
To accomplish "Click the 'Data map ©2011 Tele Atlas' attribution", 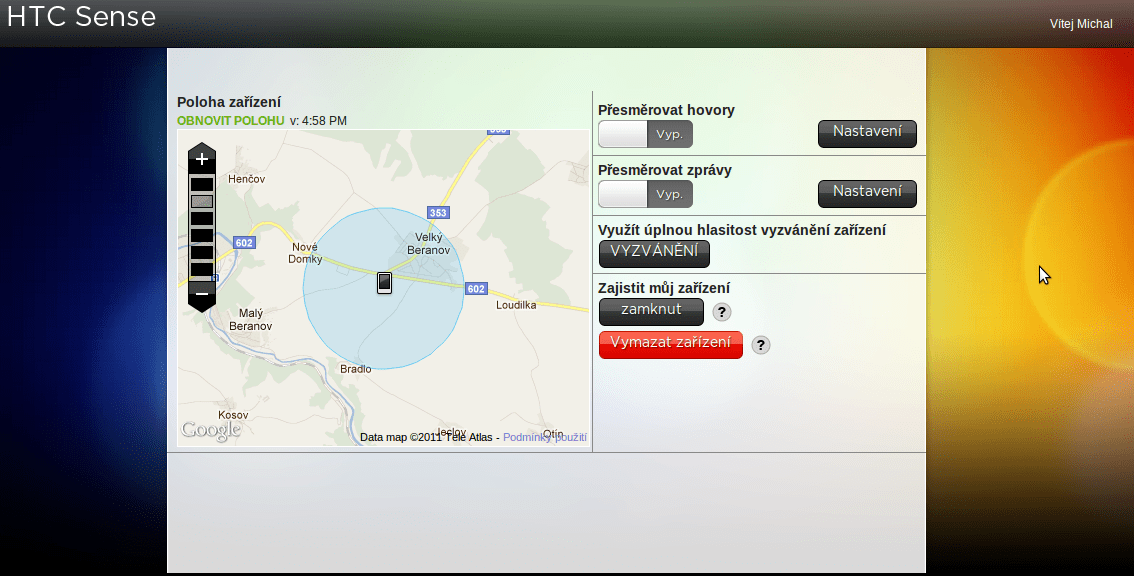I will [x=426, y=437].
